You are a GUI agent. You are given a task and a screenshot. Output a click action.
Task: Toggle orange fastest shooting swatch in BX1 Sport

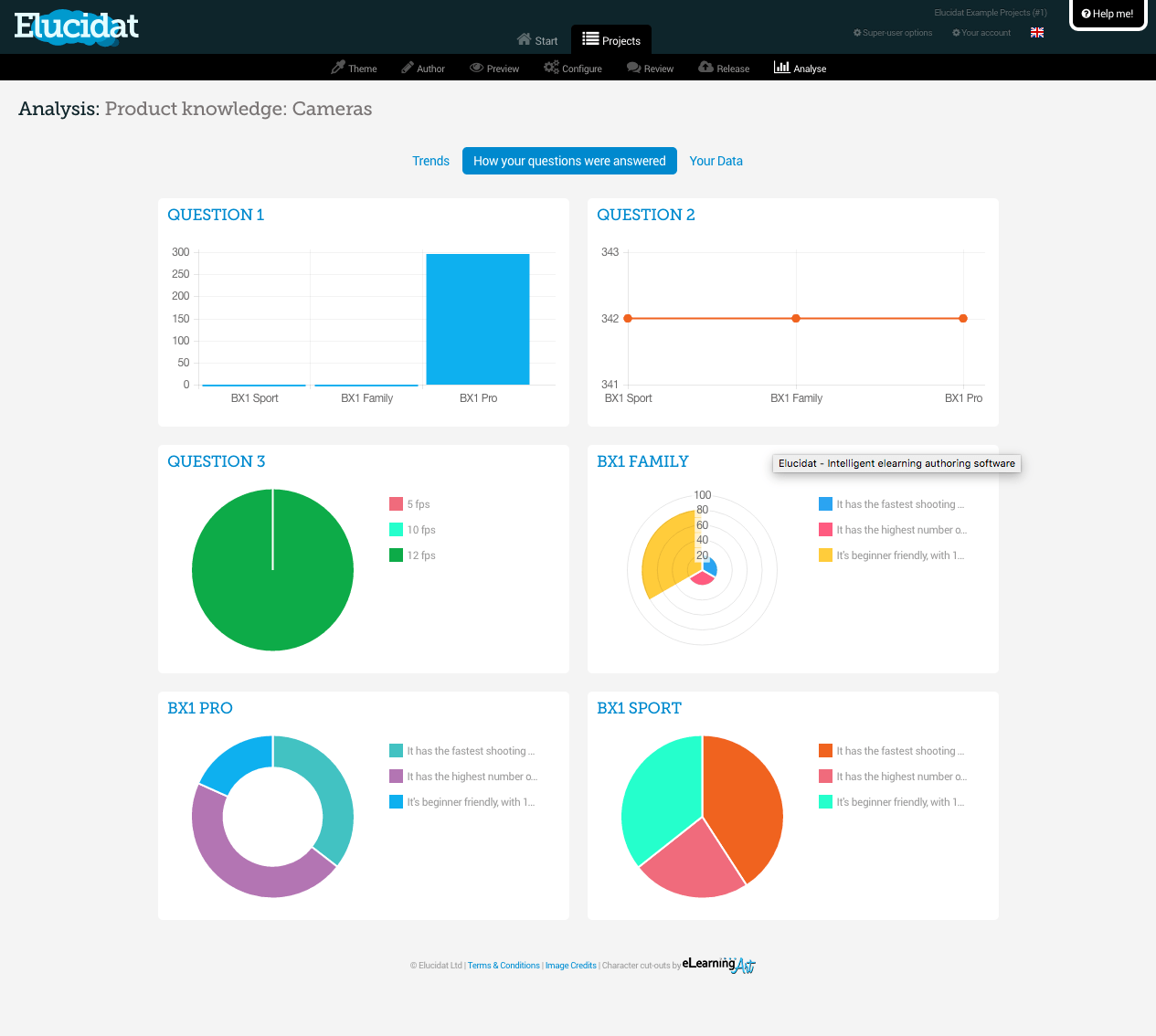825,750
